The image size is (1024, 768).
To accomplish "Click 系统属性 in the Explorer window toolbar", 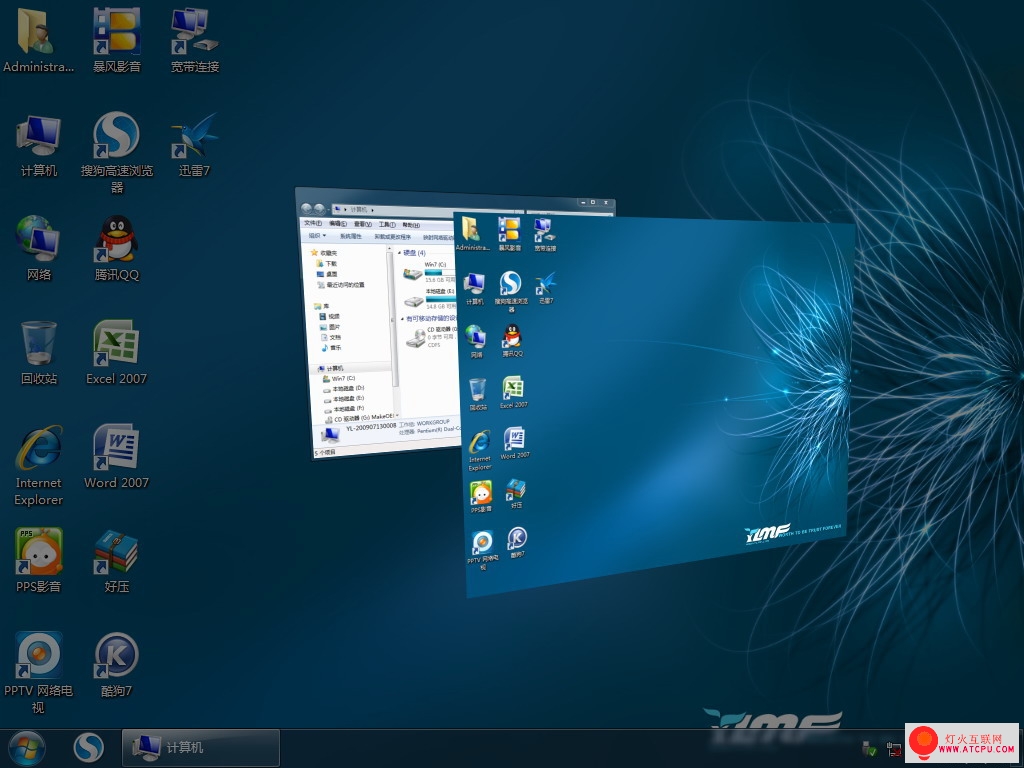I will pos(351,236).
